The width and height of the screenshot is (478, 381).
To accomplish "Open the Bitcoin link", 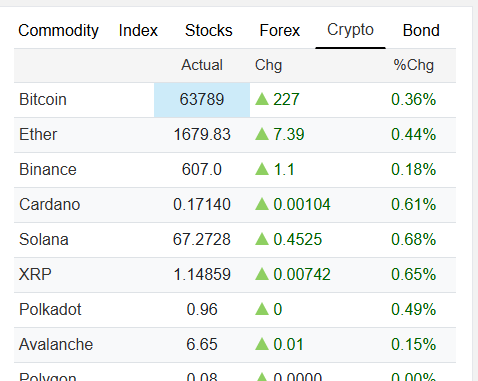I will pos(43,99).
